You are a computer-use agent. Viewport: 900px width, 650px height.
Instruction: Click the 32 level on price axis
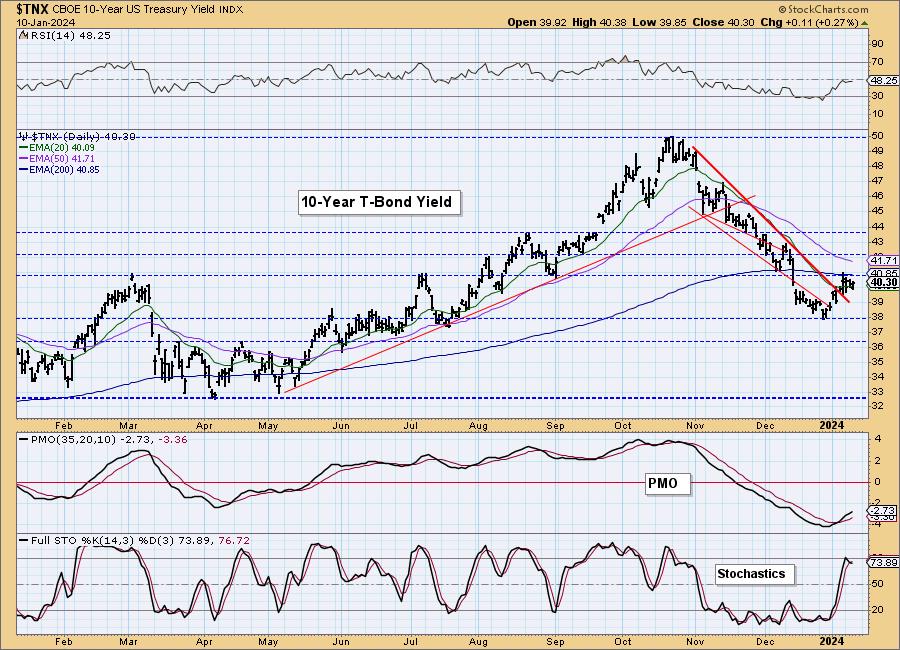[x=877, y=405]
